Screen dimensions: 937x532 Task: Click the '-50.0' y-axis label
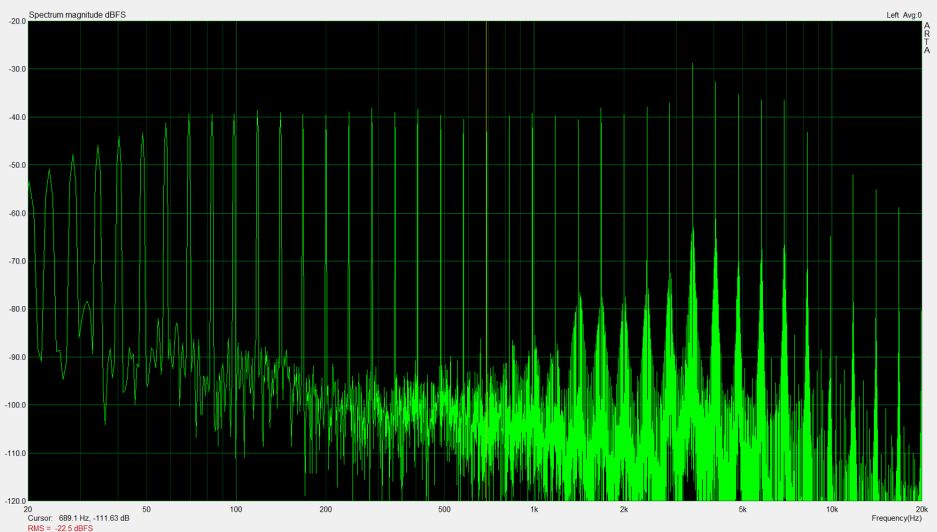pyautogui.click(x=17, y=165)
